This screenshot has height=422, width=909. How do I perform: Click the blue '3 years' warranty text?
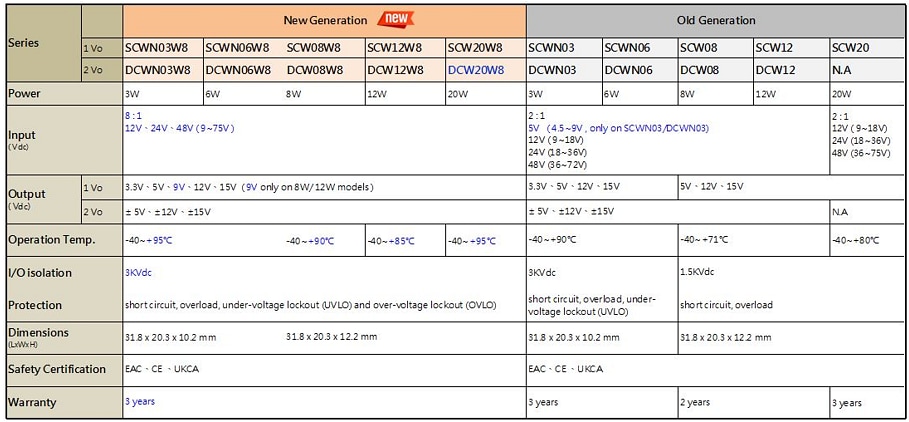140,400
